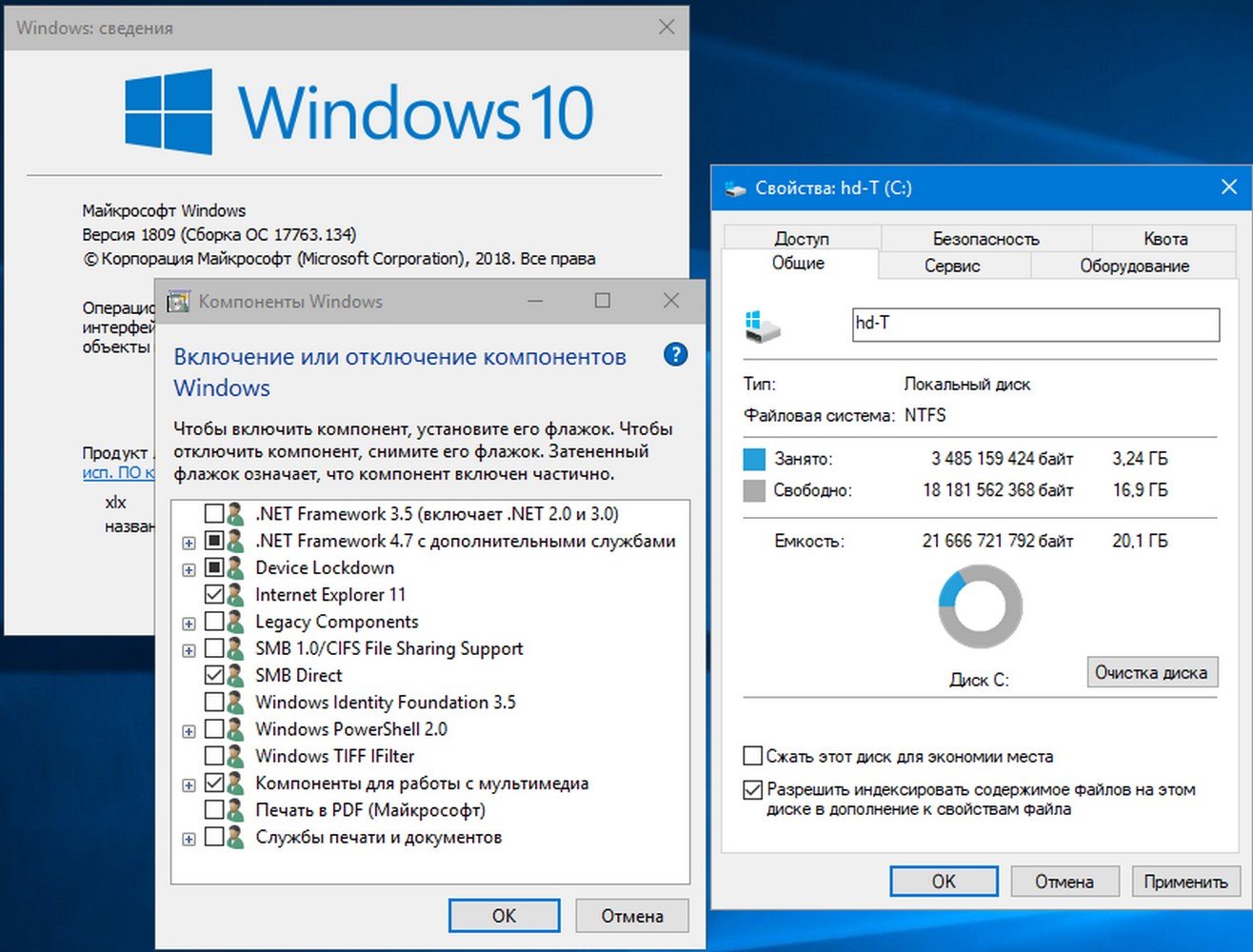Expand the Legacy Components tree node

coord(189,624)
